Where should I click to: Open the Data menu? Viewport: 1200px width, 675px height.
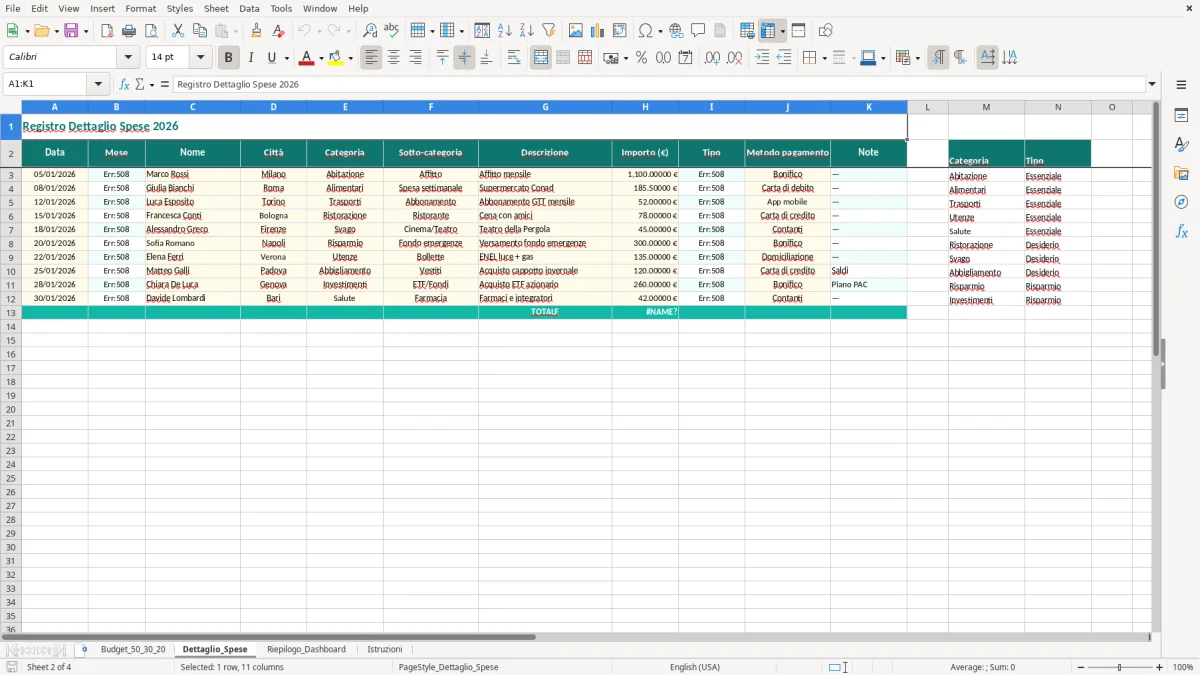[x=249, y=8]
